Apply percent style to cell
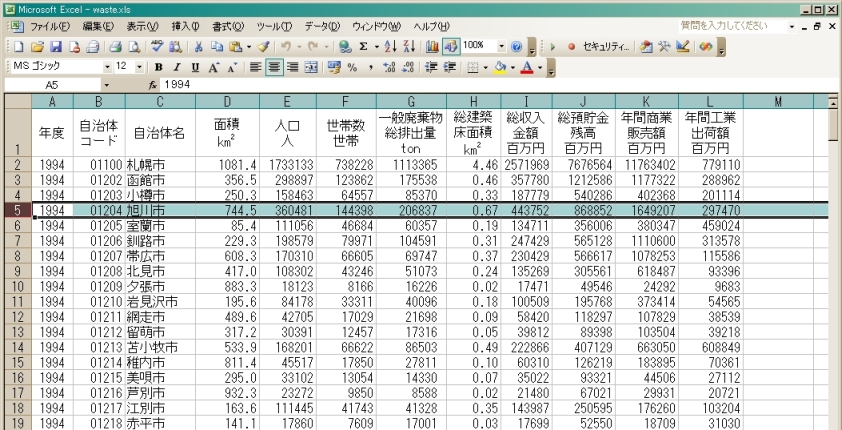 point(352,67)
